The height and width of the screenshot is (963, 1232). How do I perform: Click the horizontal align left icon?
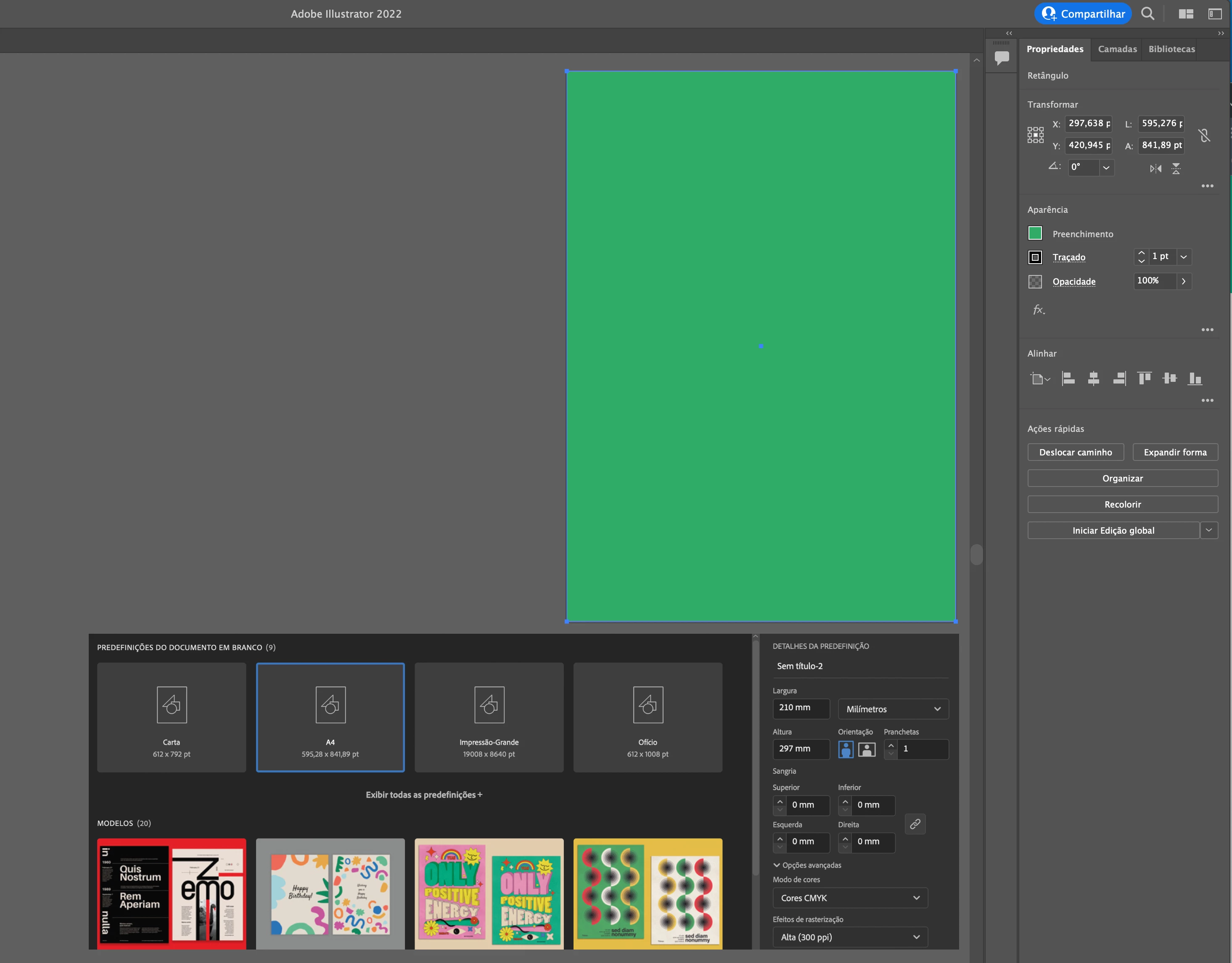click(1068, 378)
